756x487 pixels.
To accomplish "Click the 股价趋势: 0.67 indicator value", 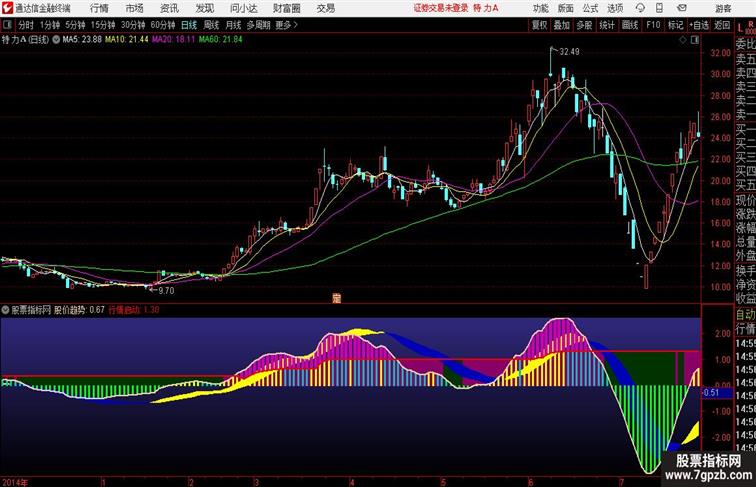I will click(x=79, y=310).
